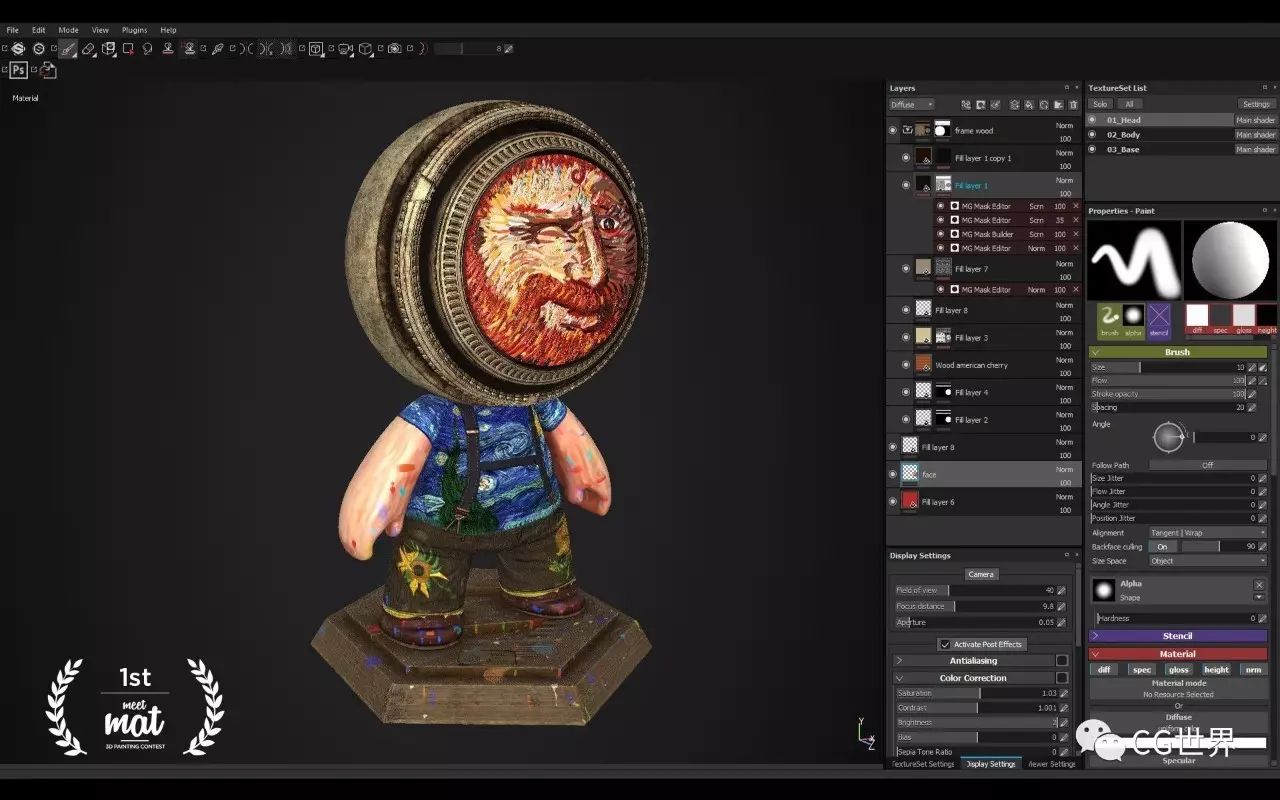
Task: Click the Add mask icon in Layers panel
Action: pos(980,104)
